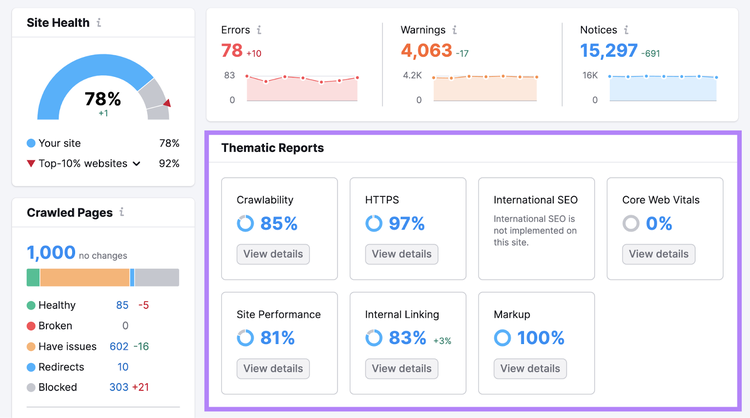View details for Internal Linking
The height and width of the screenshot is (418, 750).
(x=402, y=368)
